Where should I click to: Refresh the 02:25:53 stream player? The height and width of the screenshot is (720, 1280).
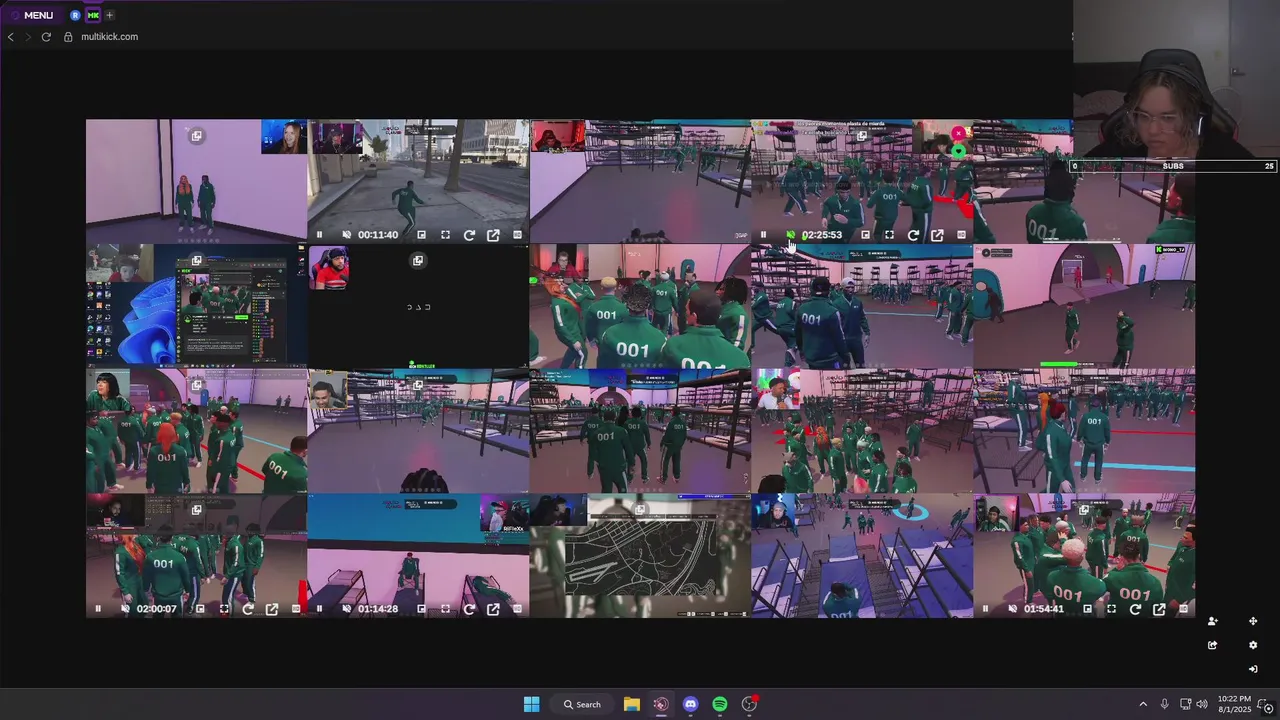pos(913,235)
